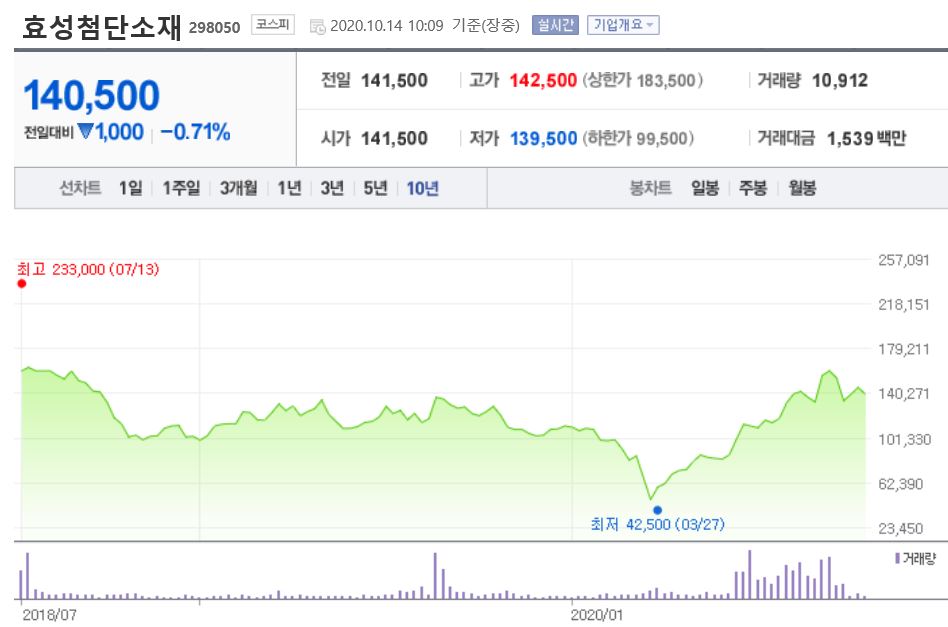
Task: Click the 코스피 market badge
Action: (x=273, y=25)
